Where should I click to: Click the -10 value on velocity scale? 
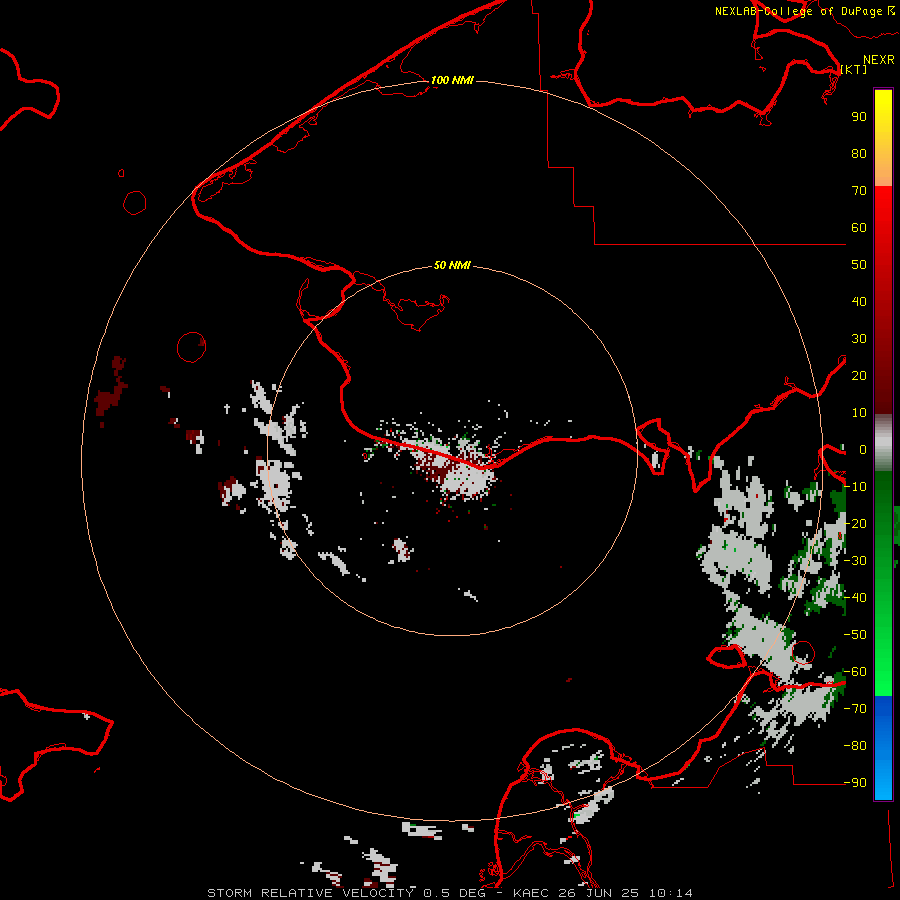855,487
